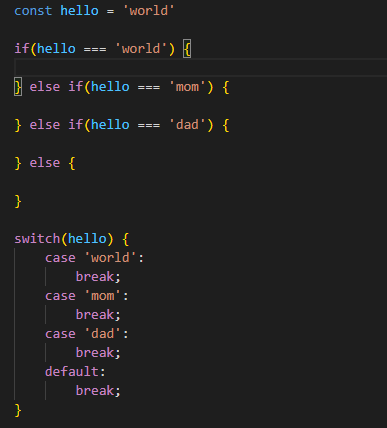The image size is (387, 428).
Task: Click the case 'world' label
Action: point(94,258)
